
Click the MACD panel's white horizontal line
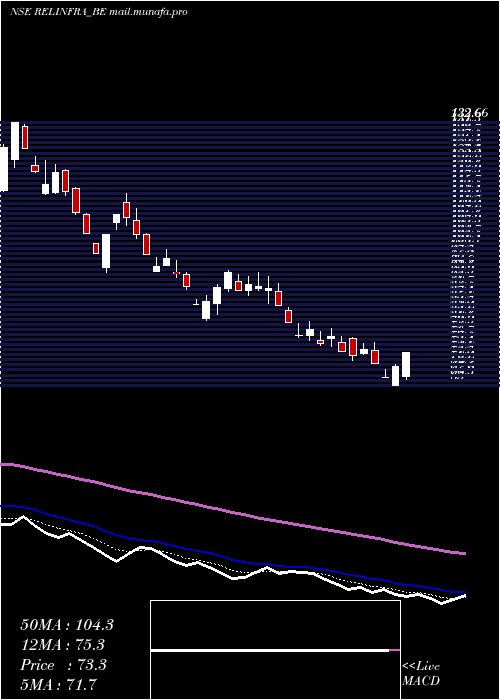click(x=270, y=650)
